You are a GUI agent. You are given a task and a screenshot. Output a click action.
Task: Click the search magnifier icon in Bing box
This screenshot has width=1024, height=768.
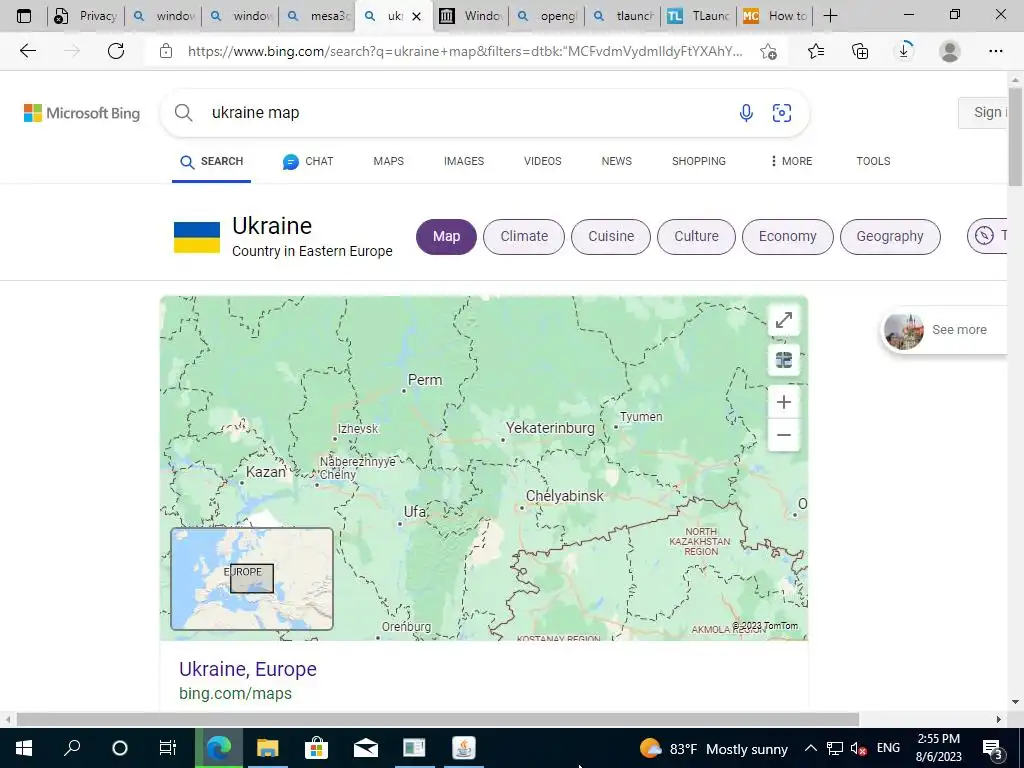184,112
